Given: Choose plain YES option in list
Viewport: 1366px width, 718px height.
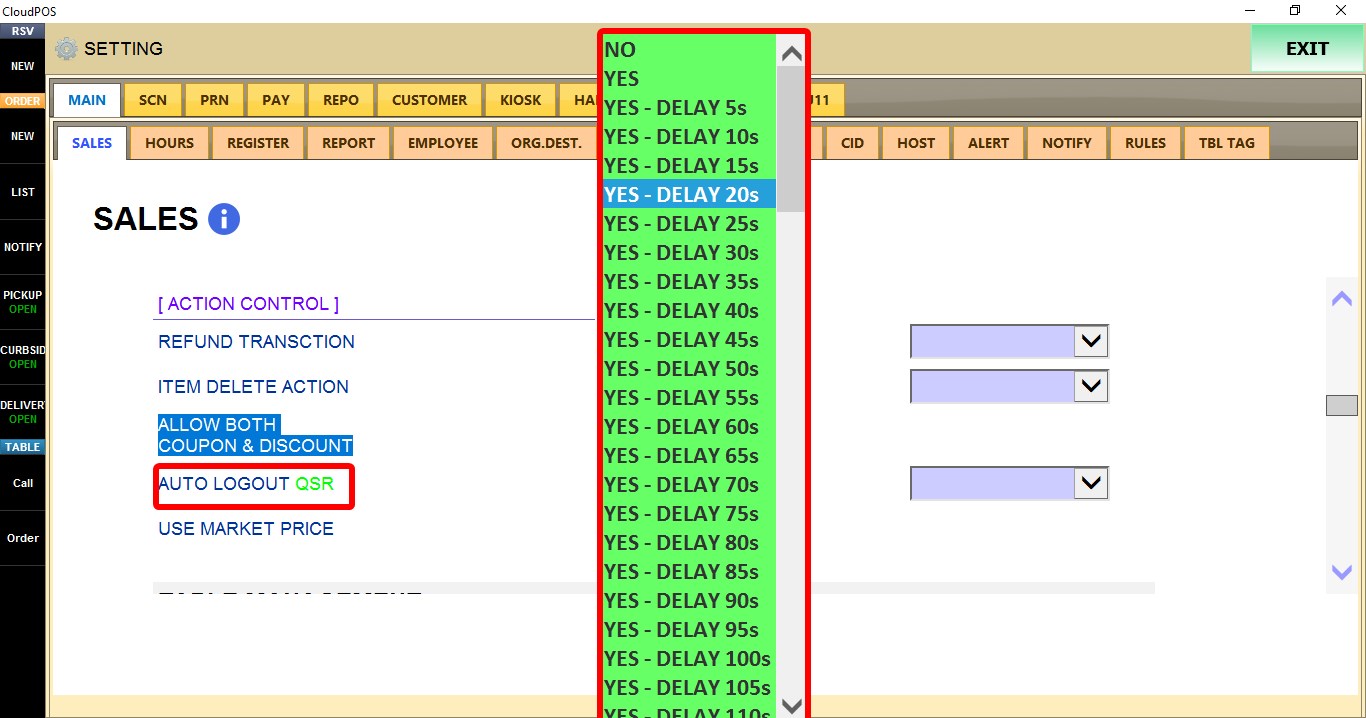Looking at the screenshot, I should (x=689, y=78).
